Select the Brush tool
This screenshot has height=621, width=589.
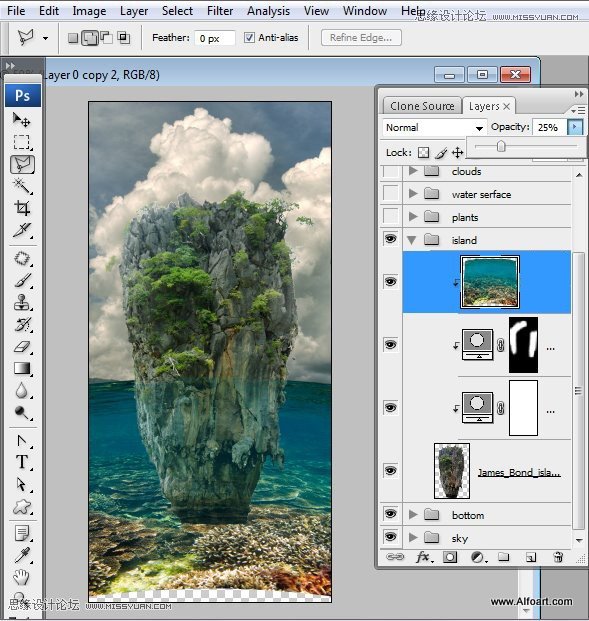[21, 280]
